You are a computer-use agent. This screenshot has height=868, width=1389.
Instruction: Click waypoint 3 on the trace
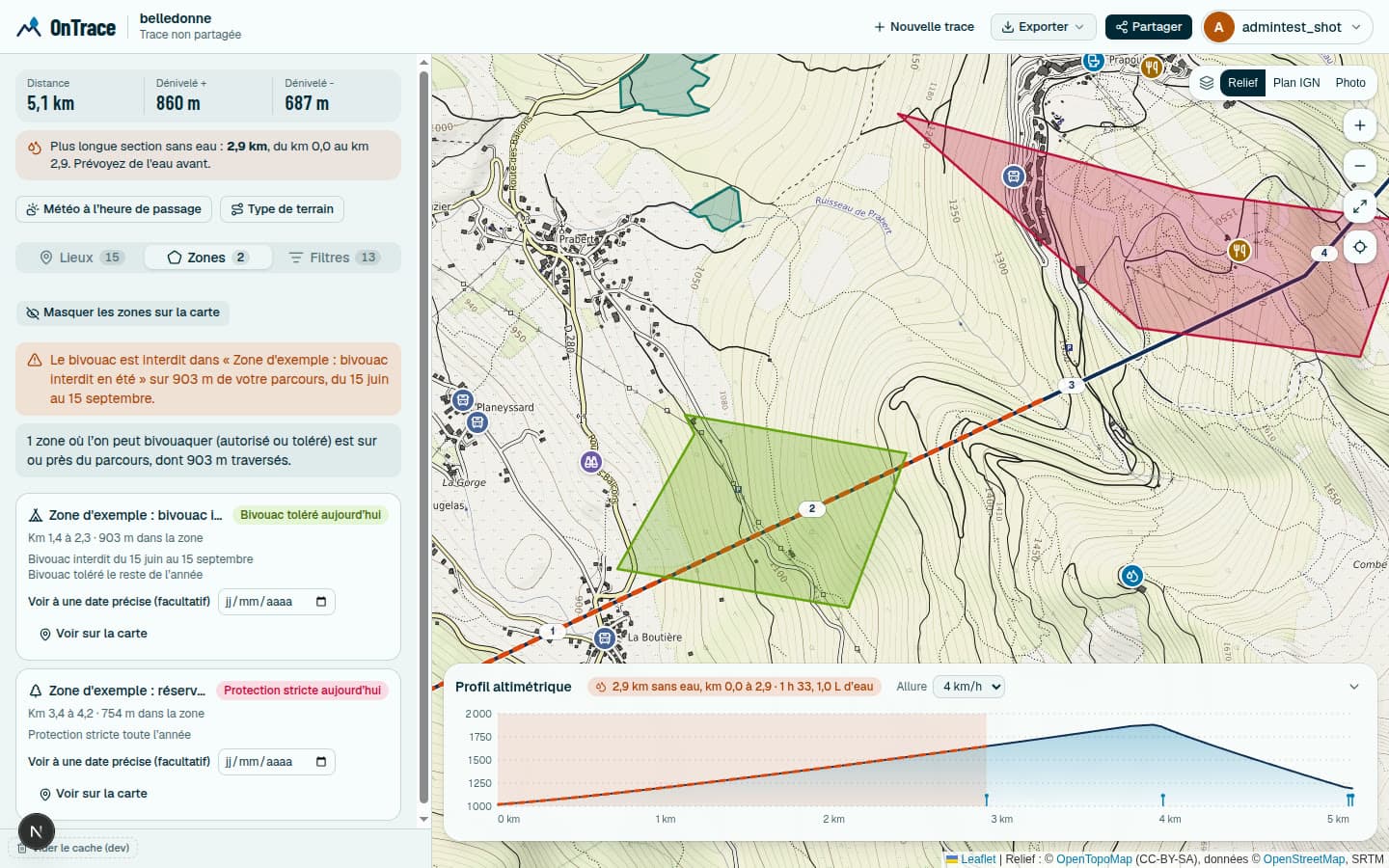1071,385
